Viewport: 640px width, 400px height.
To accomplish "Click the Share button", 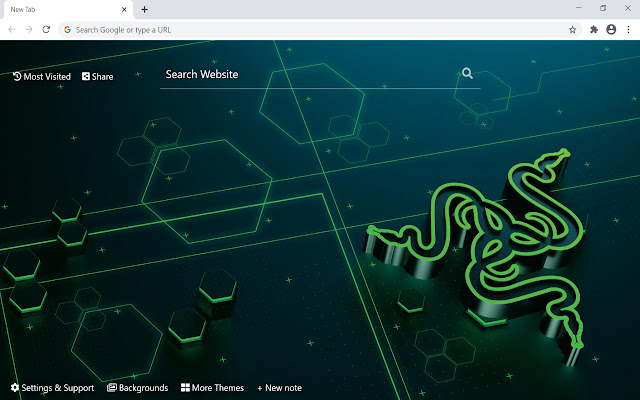I will (98, 76).
